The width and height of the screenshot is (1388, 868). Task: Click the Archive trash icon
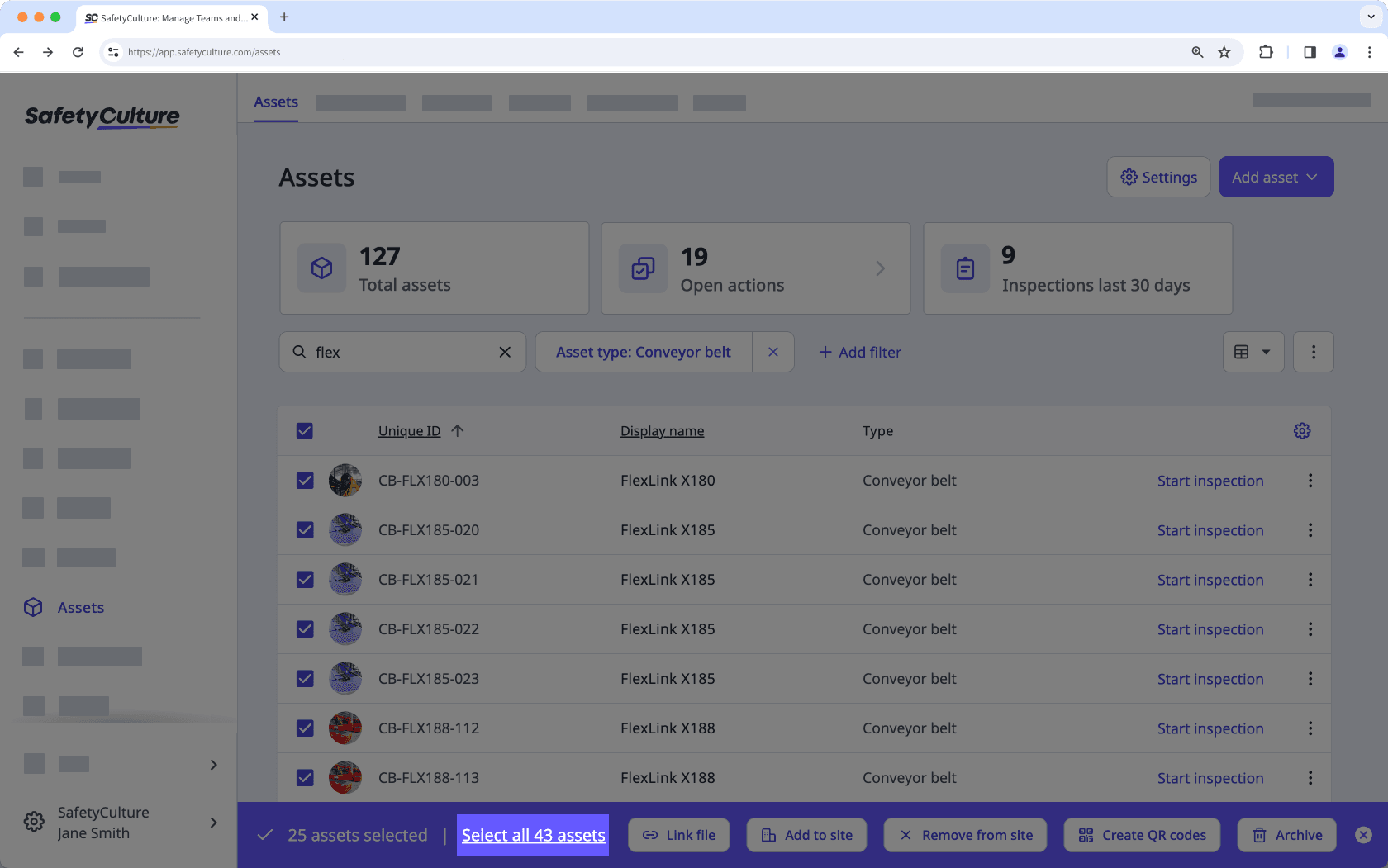(1259, 835)
